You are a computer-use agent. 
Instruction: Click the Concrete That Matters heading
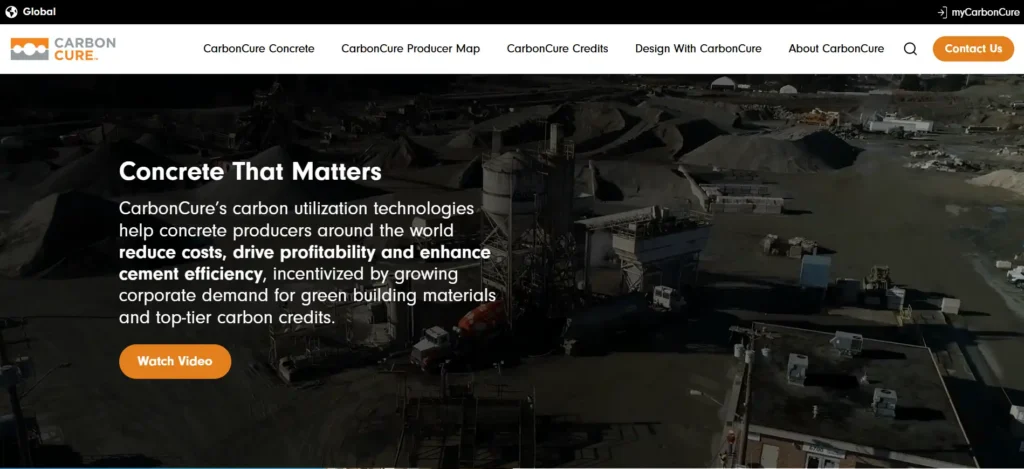[x=250, y=172]
